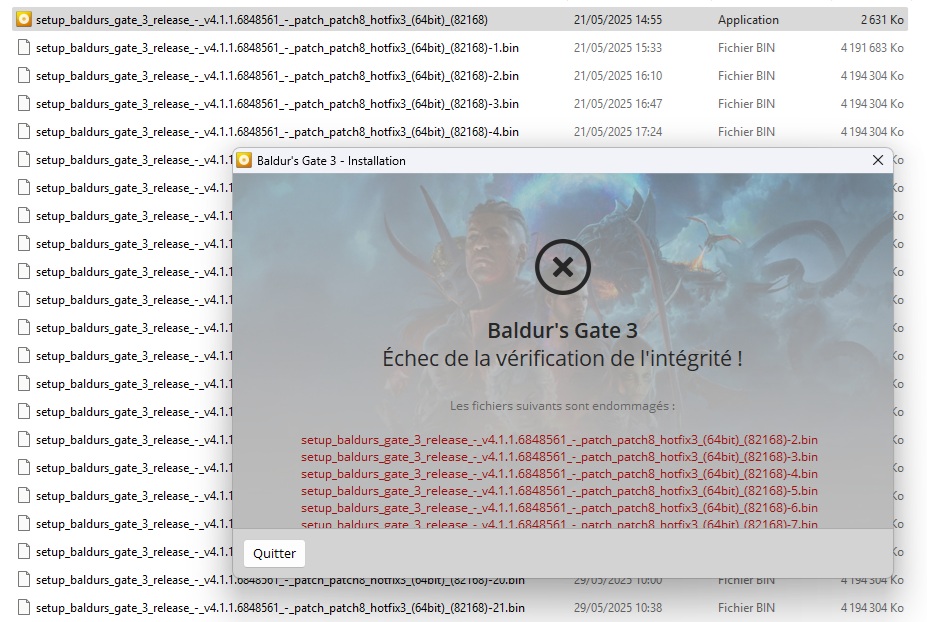Click the Application type cell
The width and height of the screenshot is (927, 622).
(x=748, y=20)
